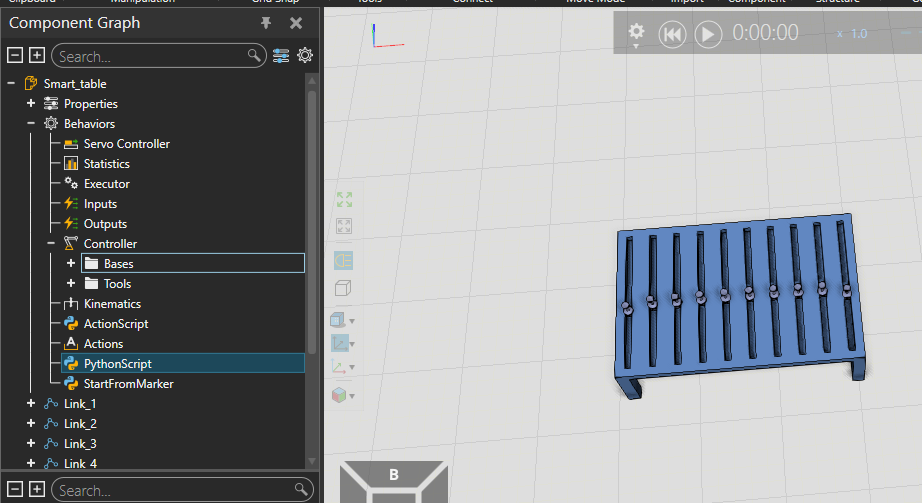
Task: Collapse all in lower panel
Action: point(15,489)
